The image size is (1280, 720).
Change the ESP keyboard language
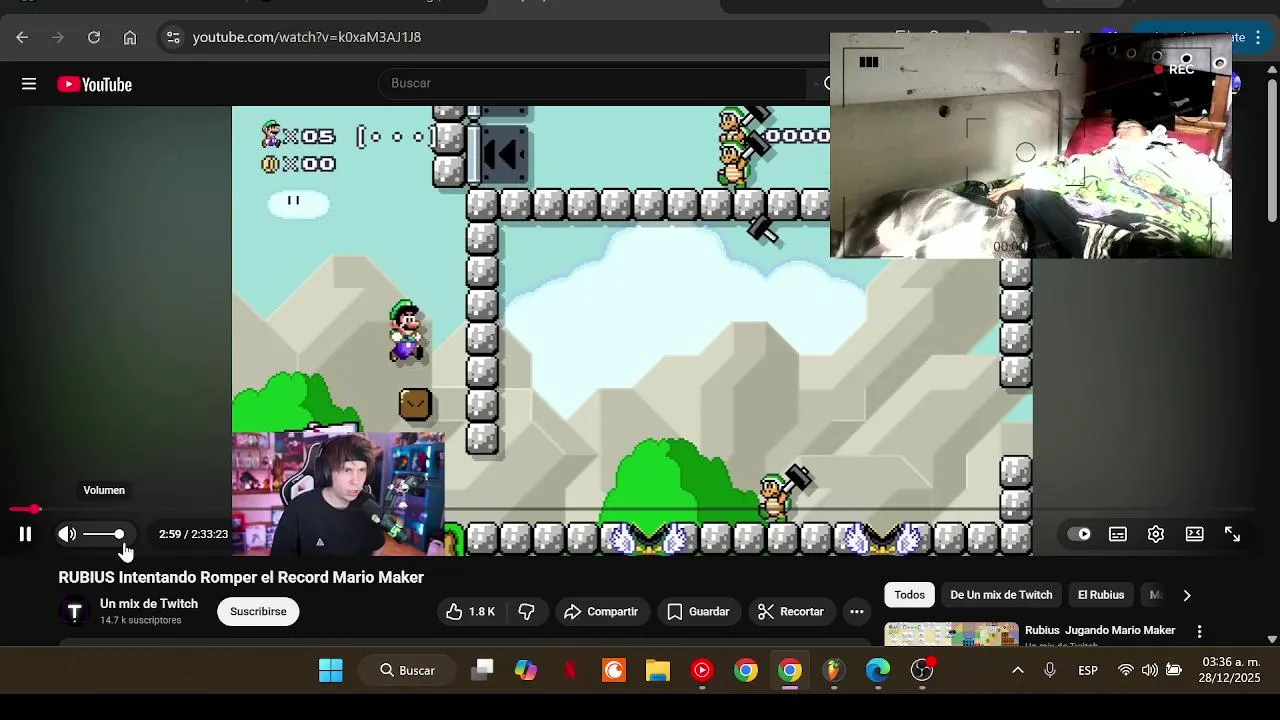tap(1088, 670)
